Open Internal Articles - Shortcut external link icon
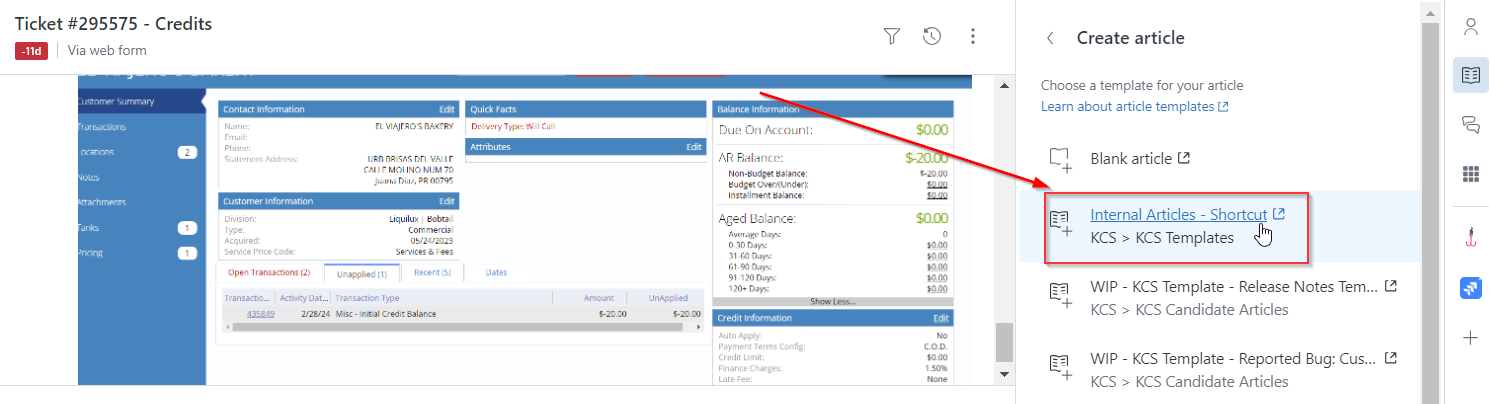 pos(1279,214)
